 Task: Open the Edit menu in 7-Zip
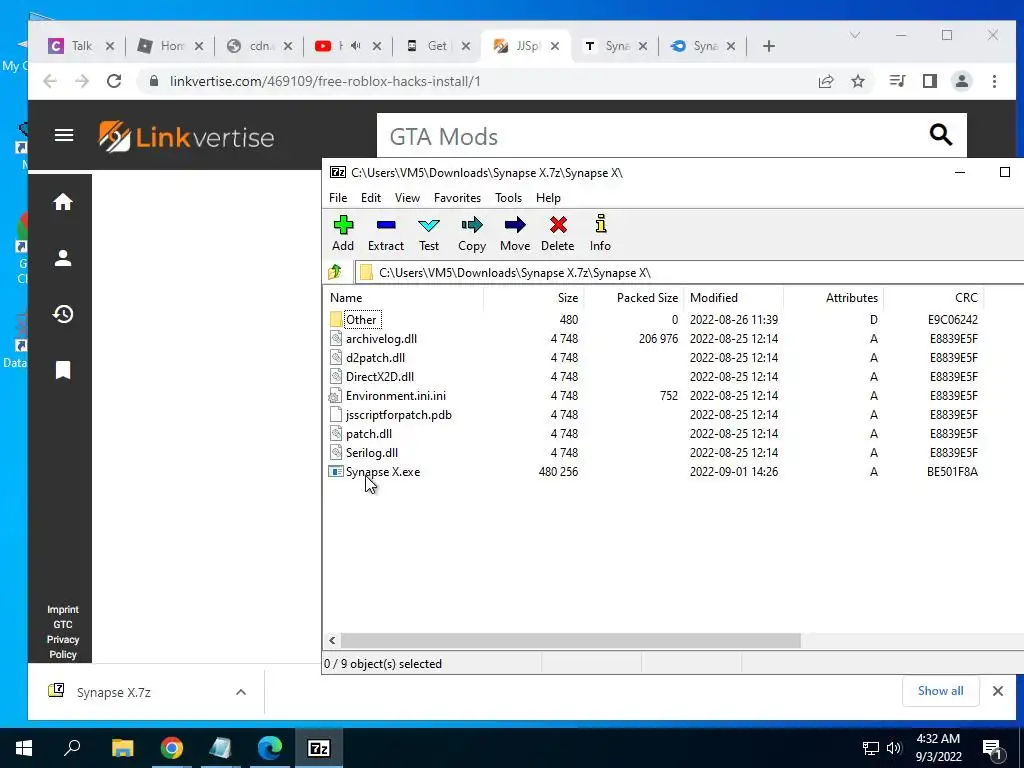371,198
